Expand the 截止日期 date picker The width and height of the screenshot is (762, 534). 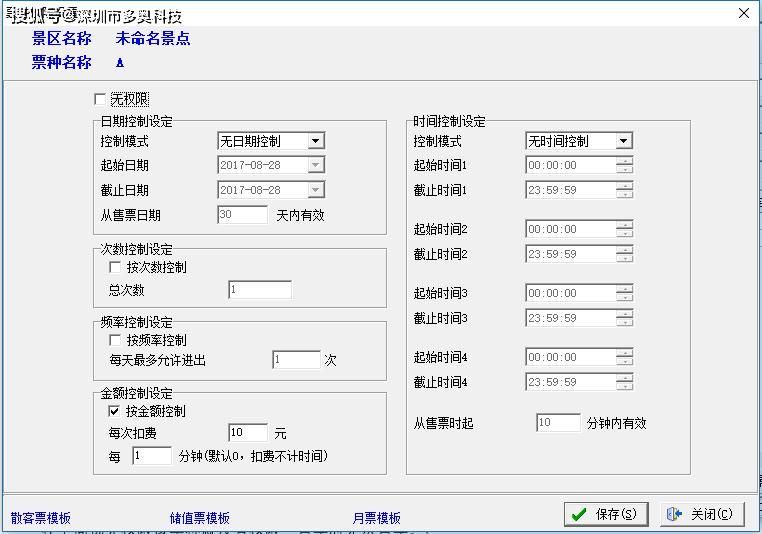click(x=315, y=190)
